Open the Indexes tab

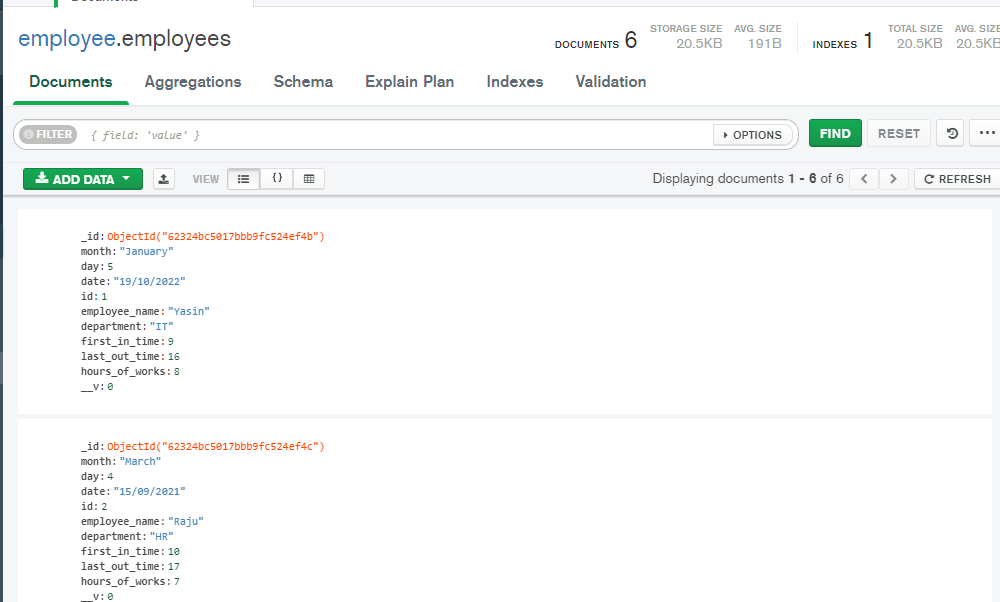tap(514, 82)
